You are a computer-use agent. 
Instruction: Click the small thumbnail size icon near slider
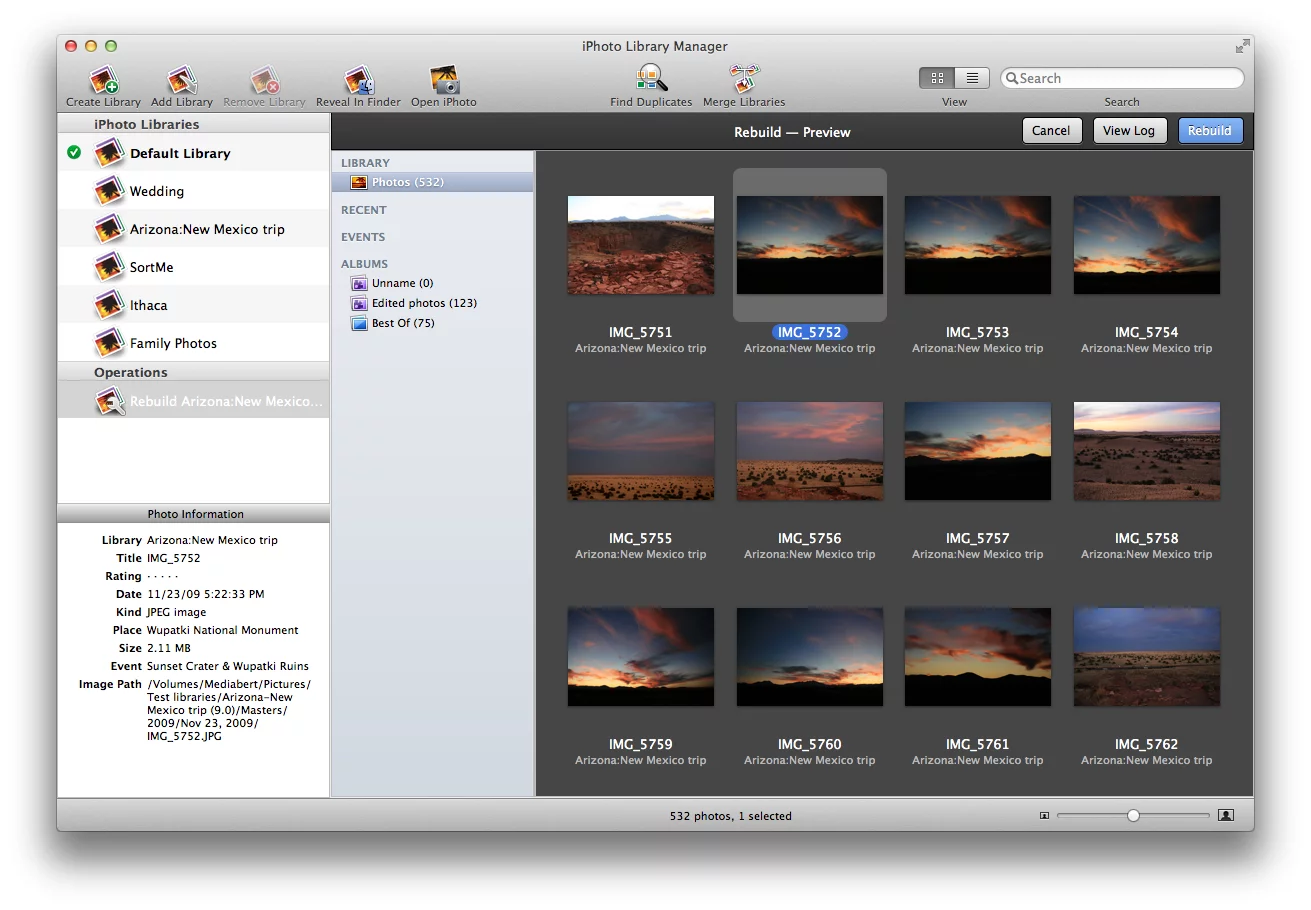[x=1044, y=816]
